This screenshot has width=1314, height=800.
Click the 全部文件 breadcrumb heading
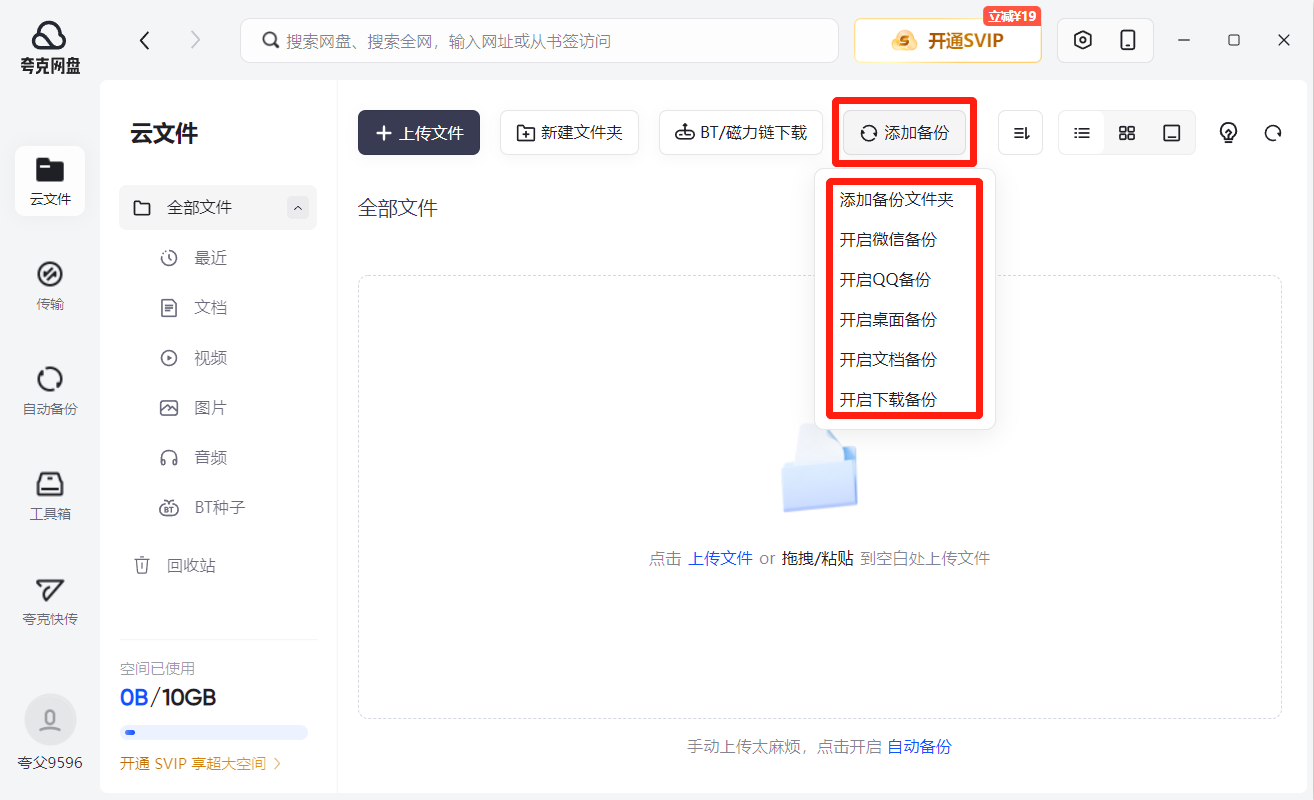tap(398, 208)
